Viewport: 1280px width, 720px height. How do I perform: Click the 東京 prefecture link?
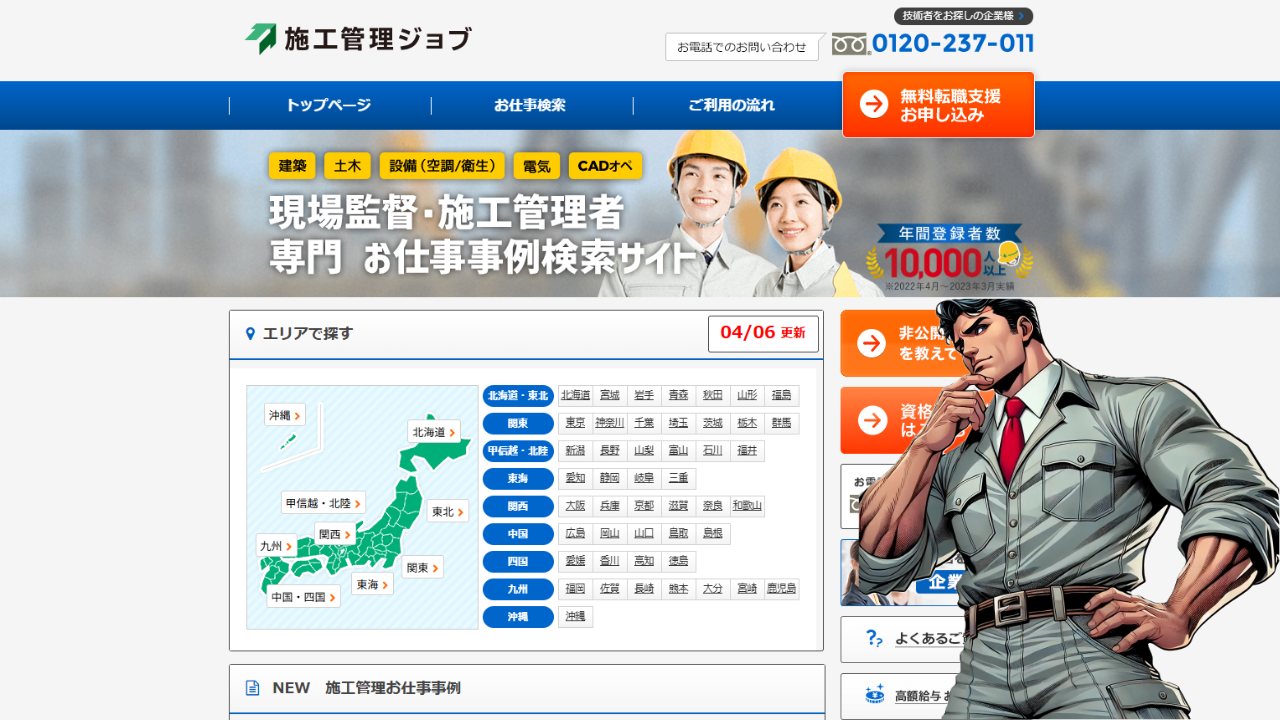pyautogui.click(x=575, y=423)
